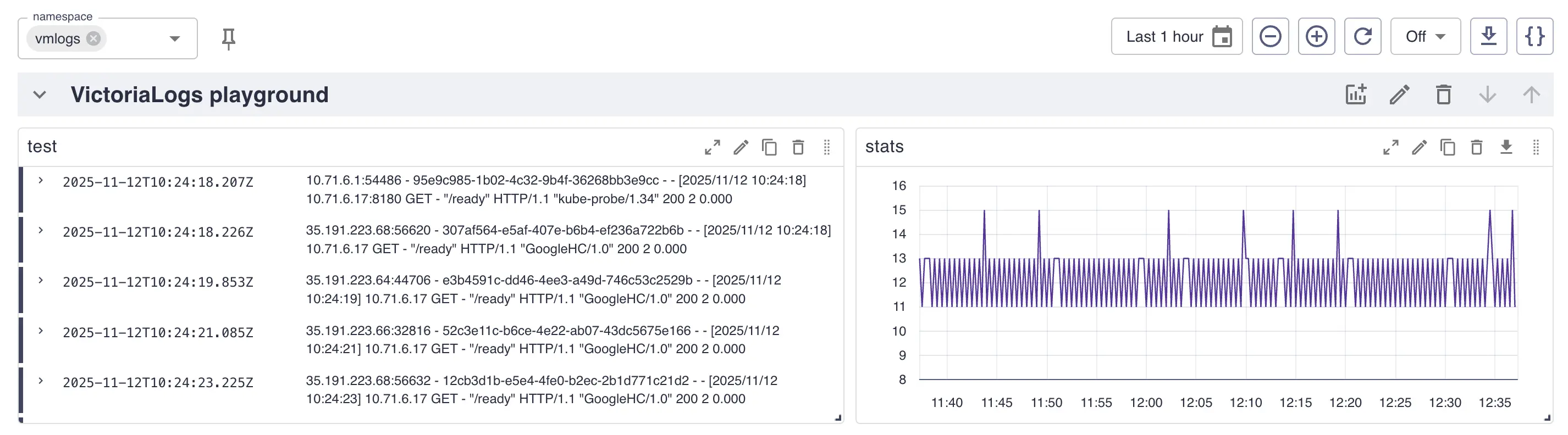Grab the test panel drag handle
Image resolution: width=1568 pixels, height=435 pixels.
point(827,147)
